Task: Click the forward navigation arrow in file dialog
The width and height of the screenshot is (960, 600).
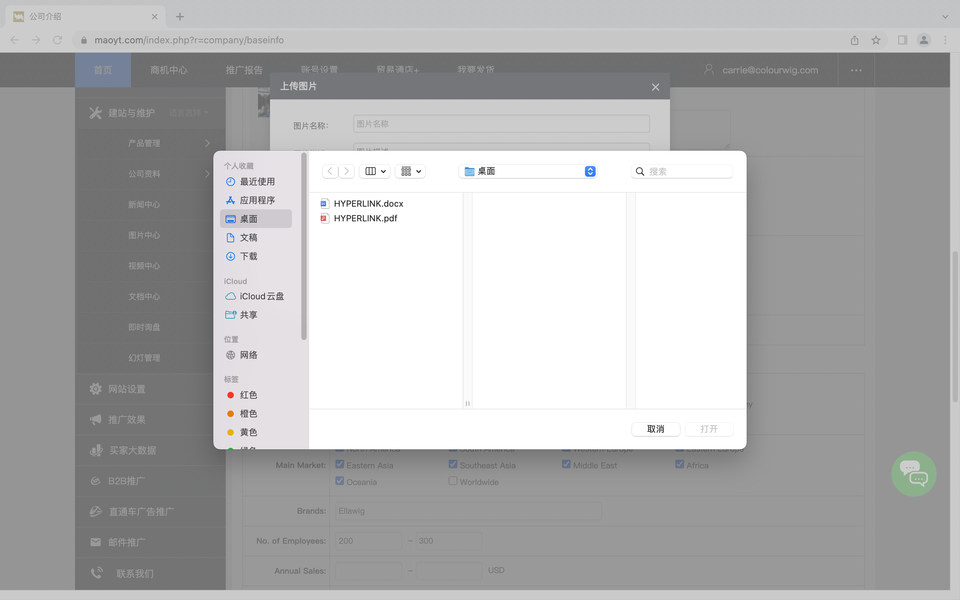Action: click(347, 171)
